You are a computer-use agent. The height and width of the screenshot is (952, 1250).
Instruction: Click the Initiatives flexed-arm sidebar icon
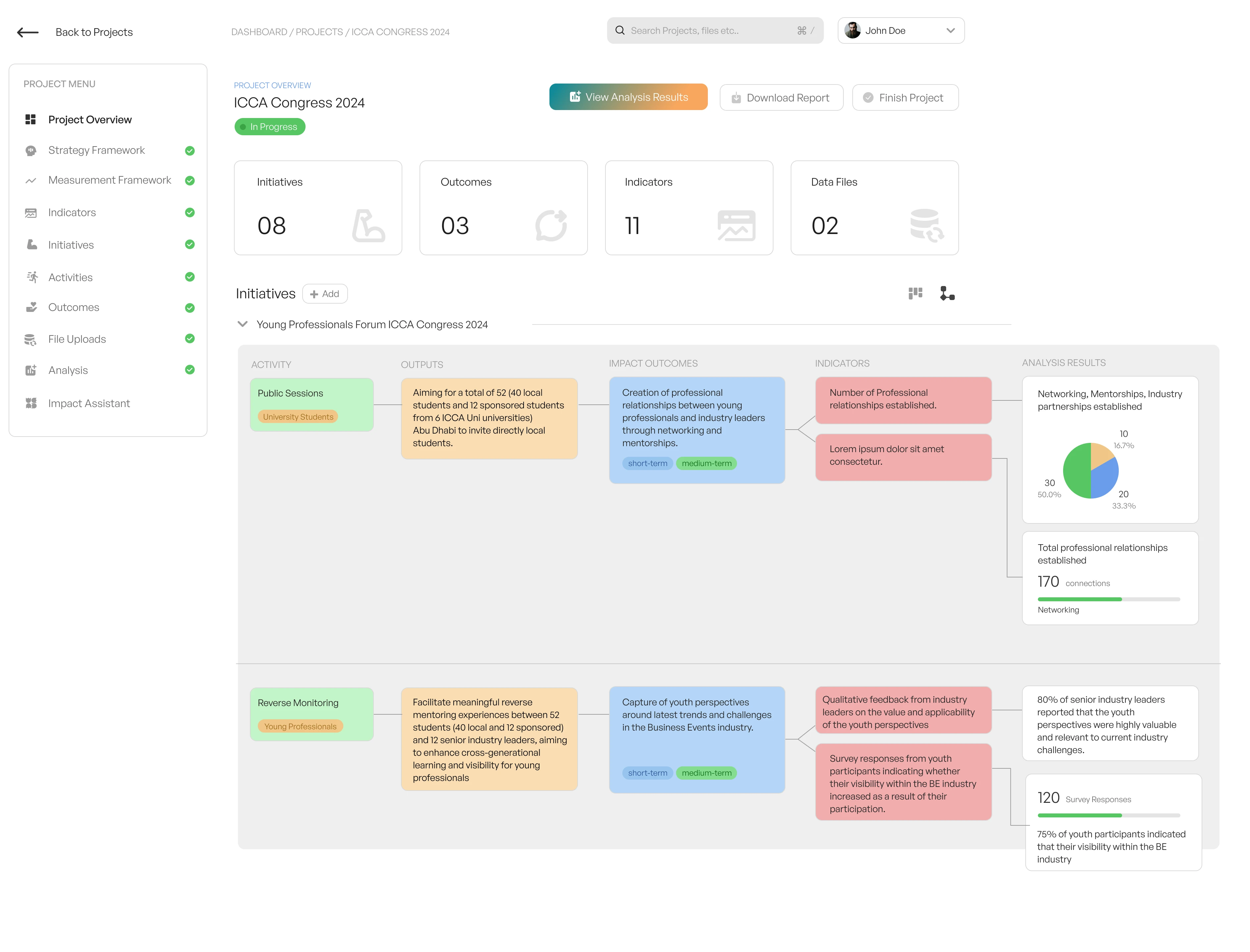(32, 245)
